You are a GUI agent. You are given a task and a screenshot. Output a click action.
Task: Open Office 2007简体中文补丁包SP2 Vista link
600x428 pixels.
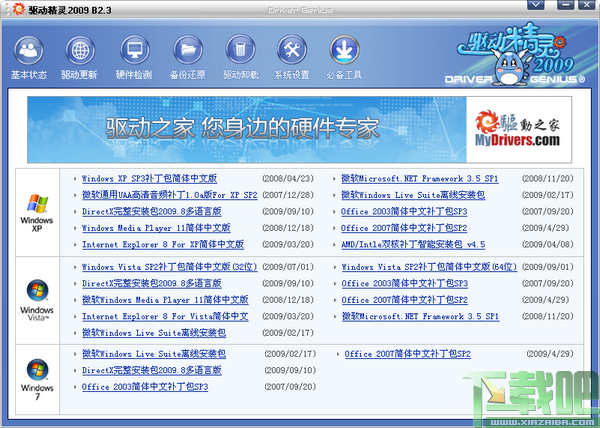click(x=405, y=300)
